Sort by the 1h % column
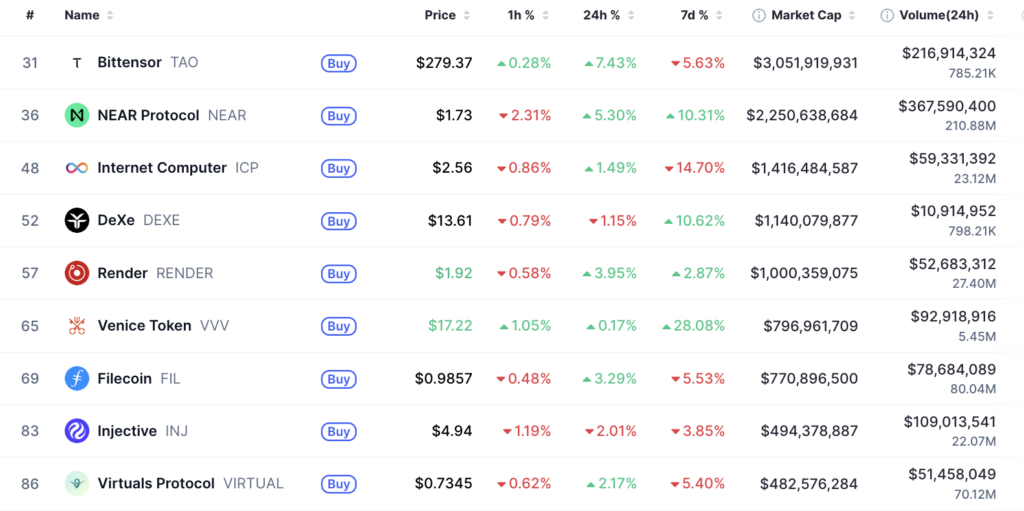The height and width of the screenshot is (511, 1024). tap(528, 16)
